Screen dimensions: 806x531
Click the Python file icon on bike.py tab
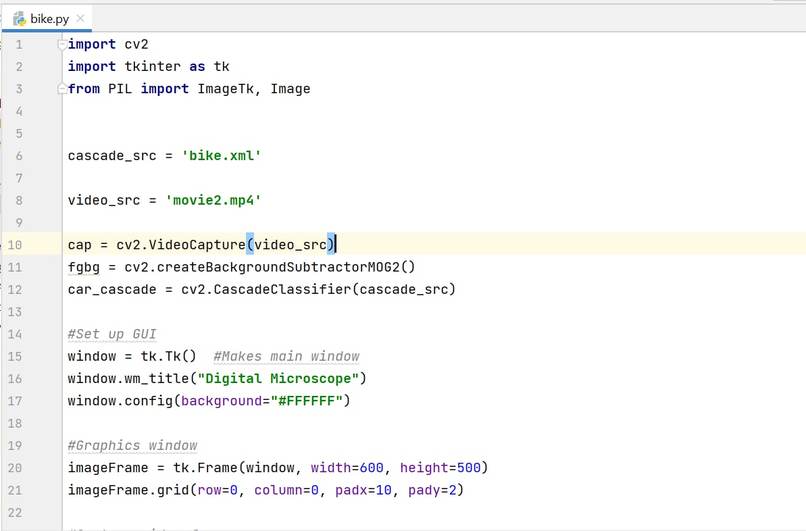(x=20, y=19)
